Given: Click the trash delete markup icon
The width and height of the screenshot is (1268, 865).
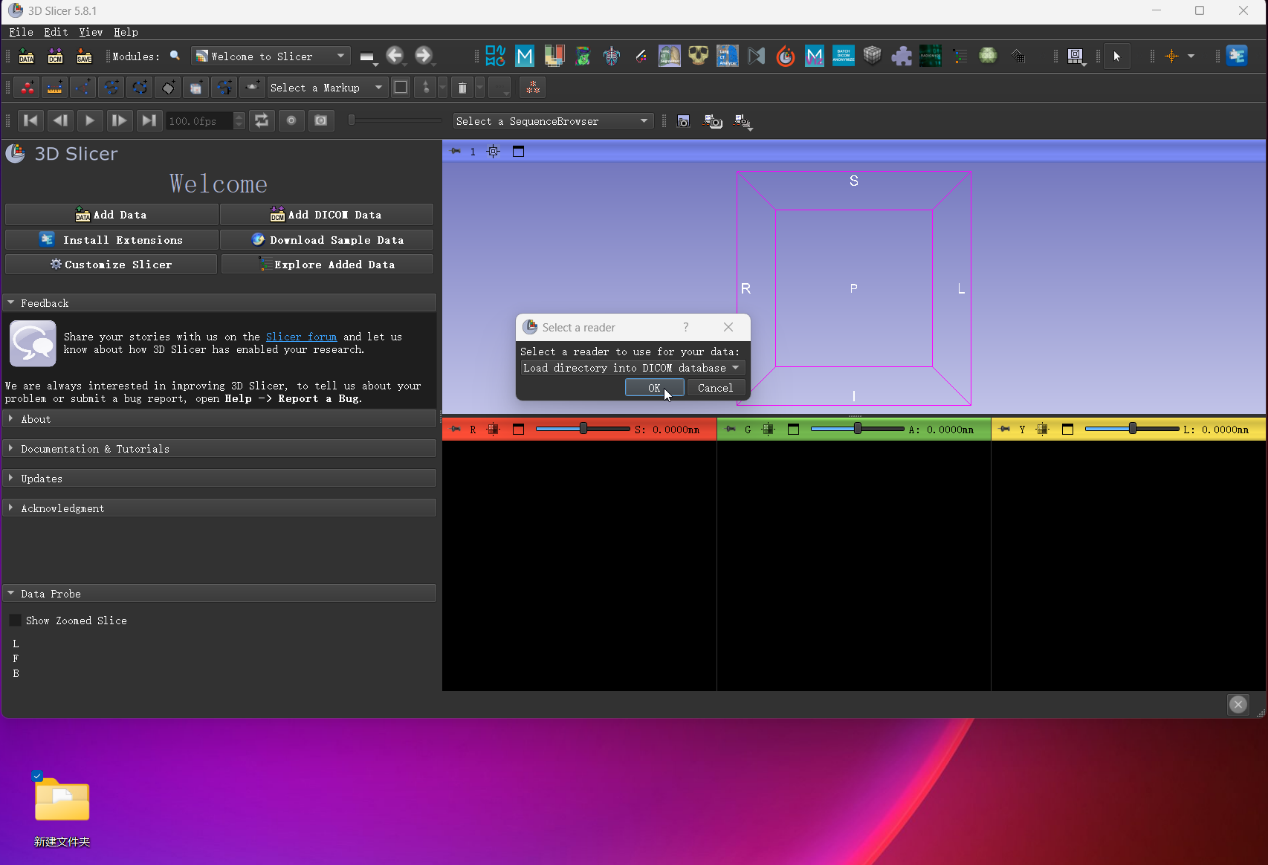Looking at the screenshot, I should coord(462,88).
